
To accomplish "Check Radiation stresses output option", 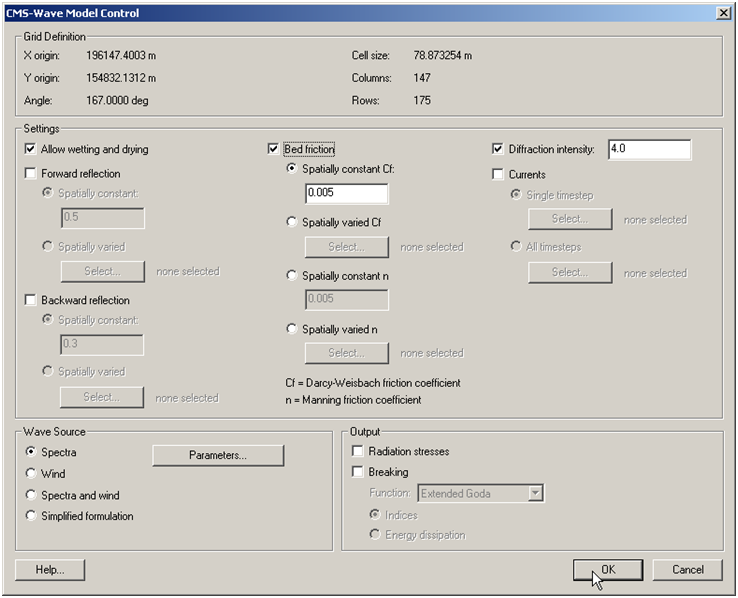I will point(358,451).
